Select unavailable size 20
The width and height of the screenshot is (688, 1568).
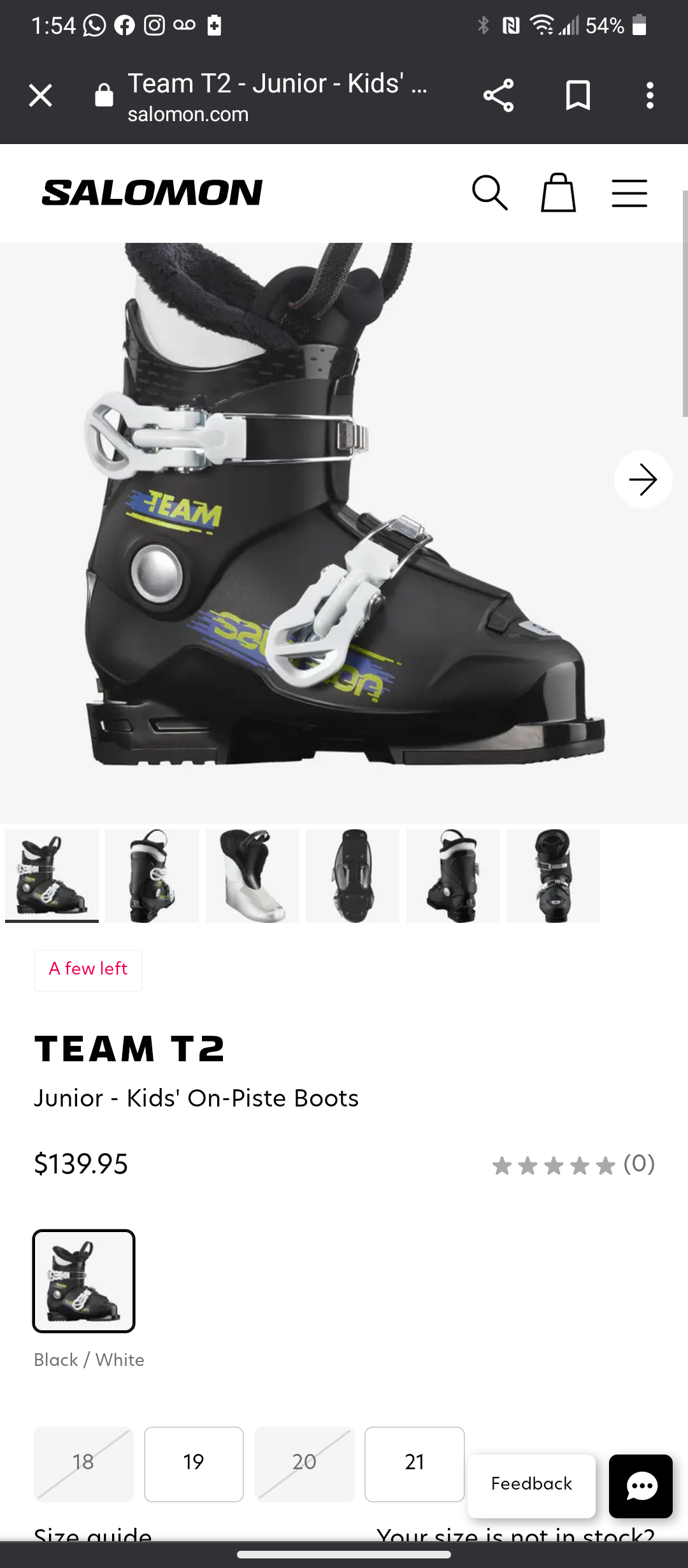pyautogui.click(x=304, y=1464)
